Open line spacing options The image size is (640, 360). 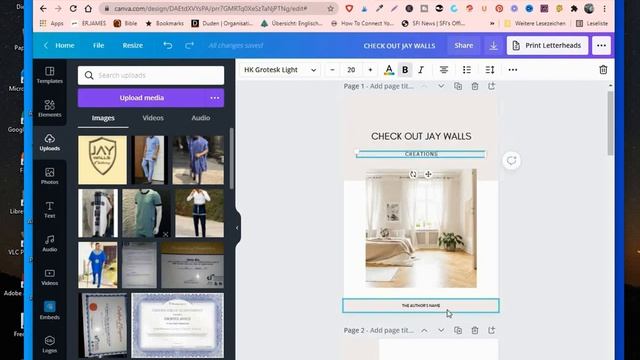[x=490, y=70]
